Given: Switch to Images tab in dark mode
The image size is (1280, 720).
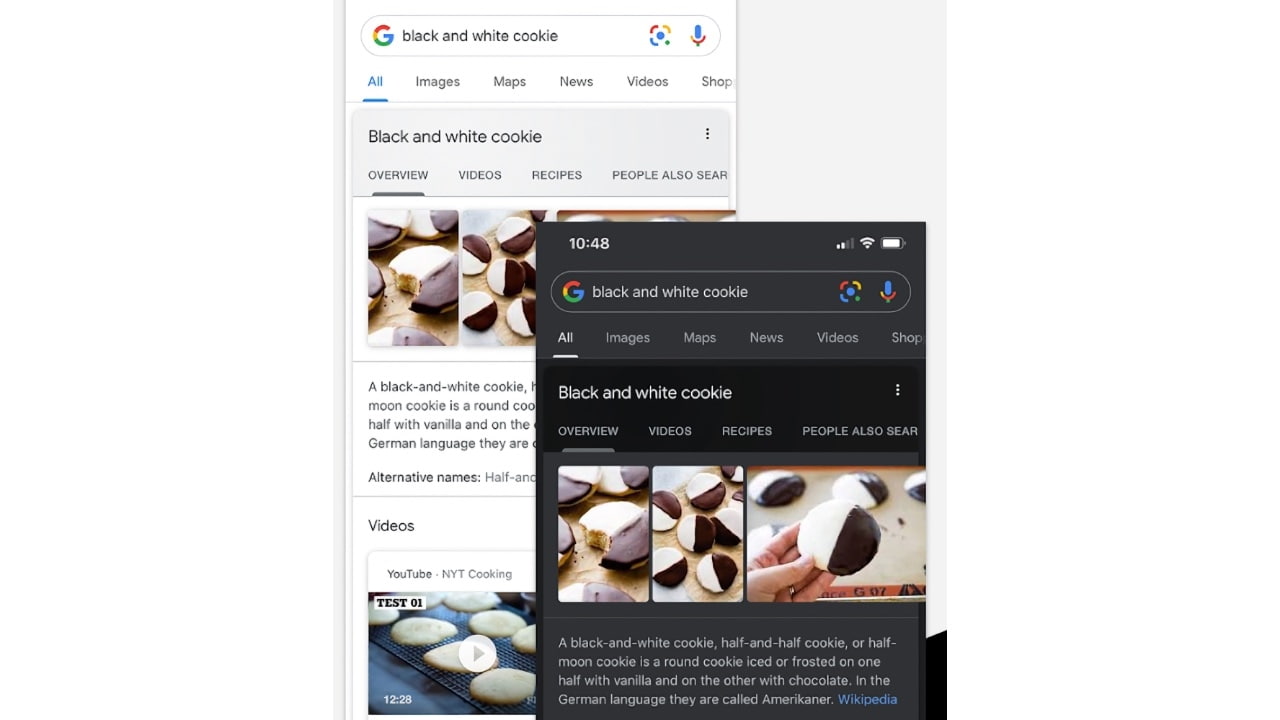Looking at the screenshot, I should 627,338.
